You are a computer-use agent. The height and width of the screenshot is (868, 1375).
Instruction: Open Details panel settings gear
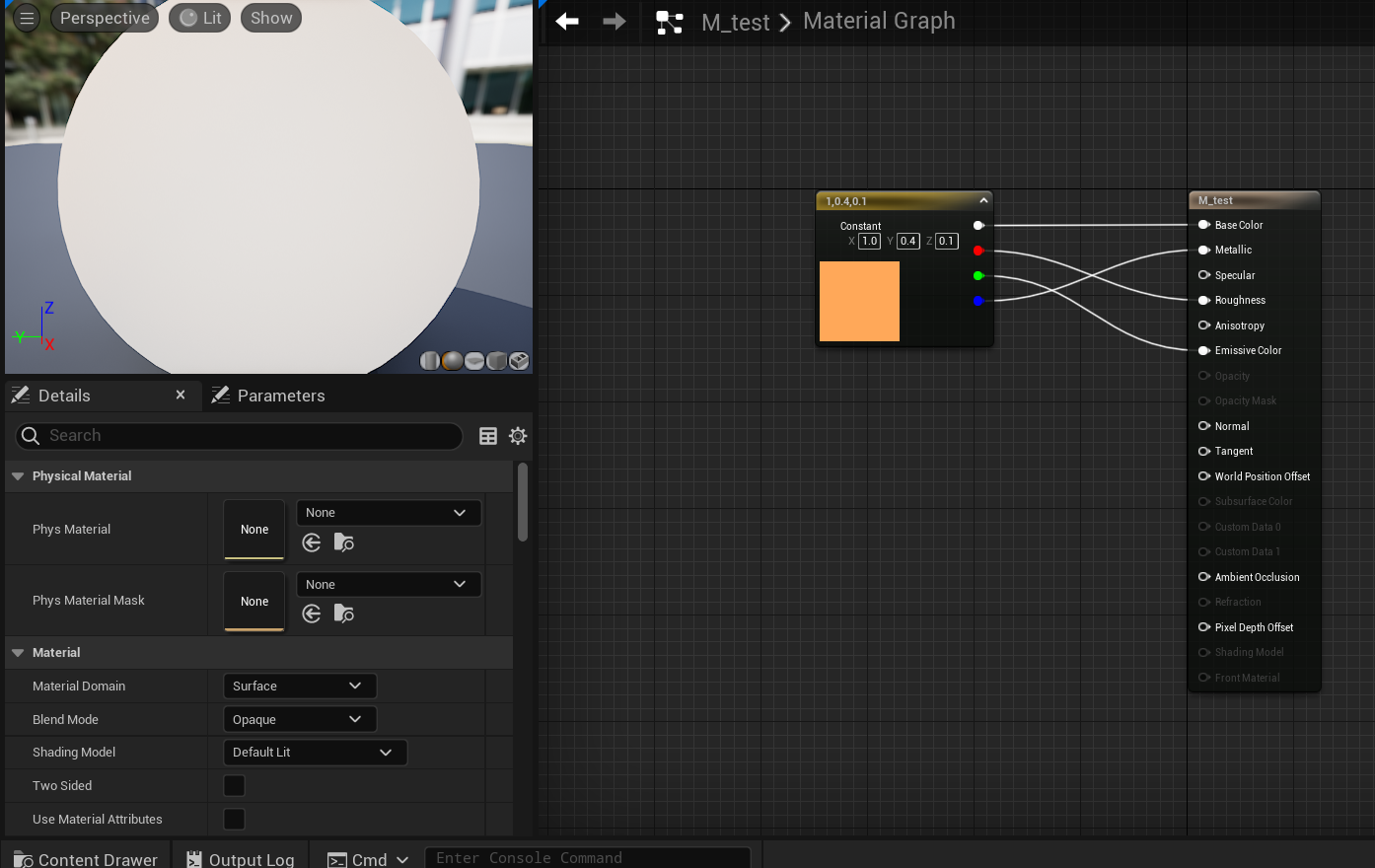point(518,436)
